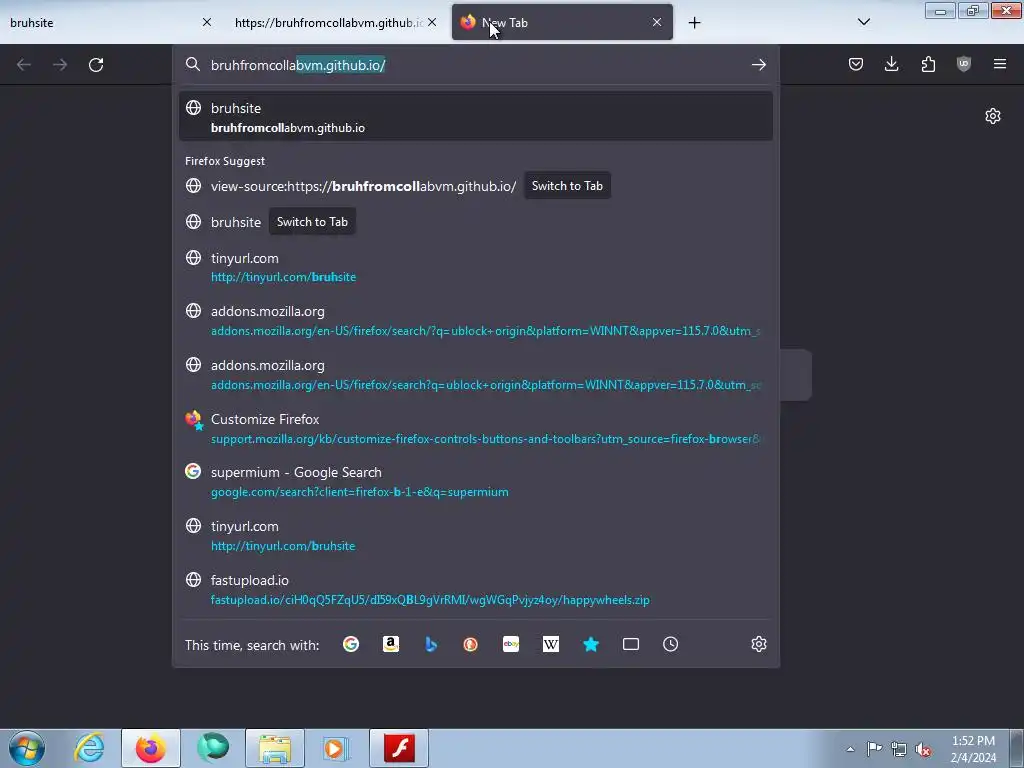Click Switch to Tab beside bruhsite

point(312,222)
